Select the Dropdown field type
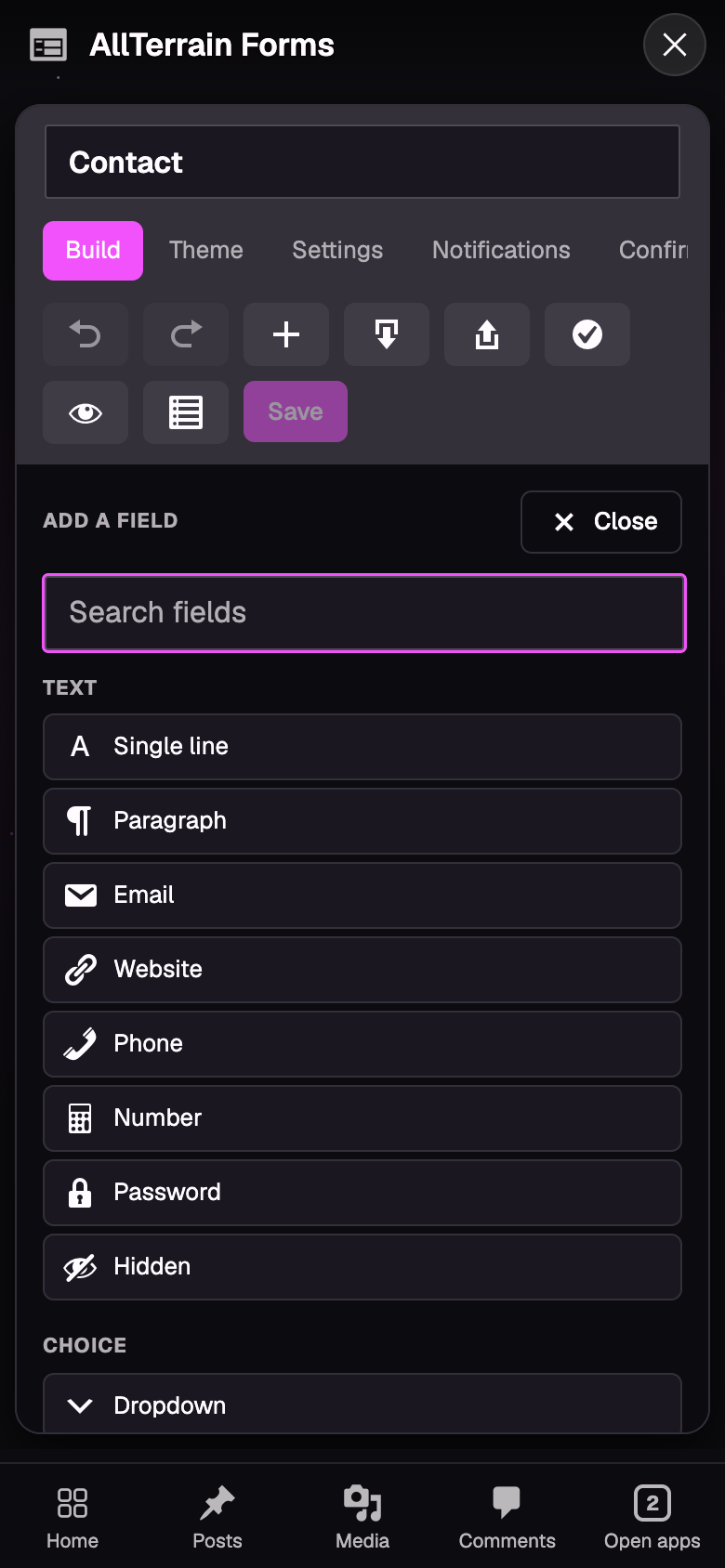 [362, 1405]
